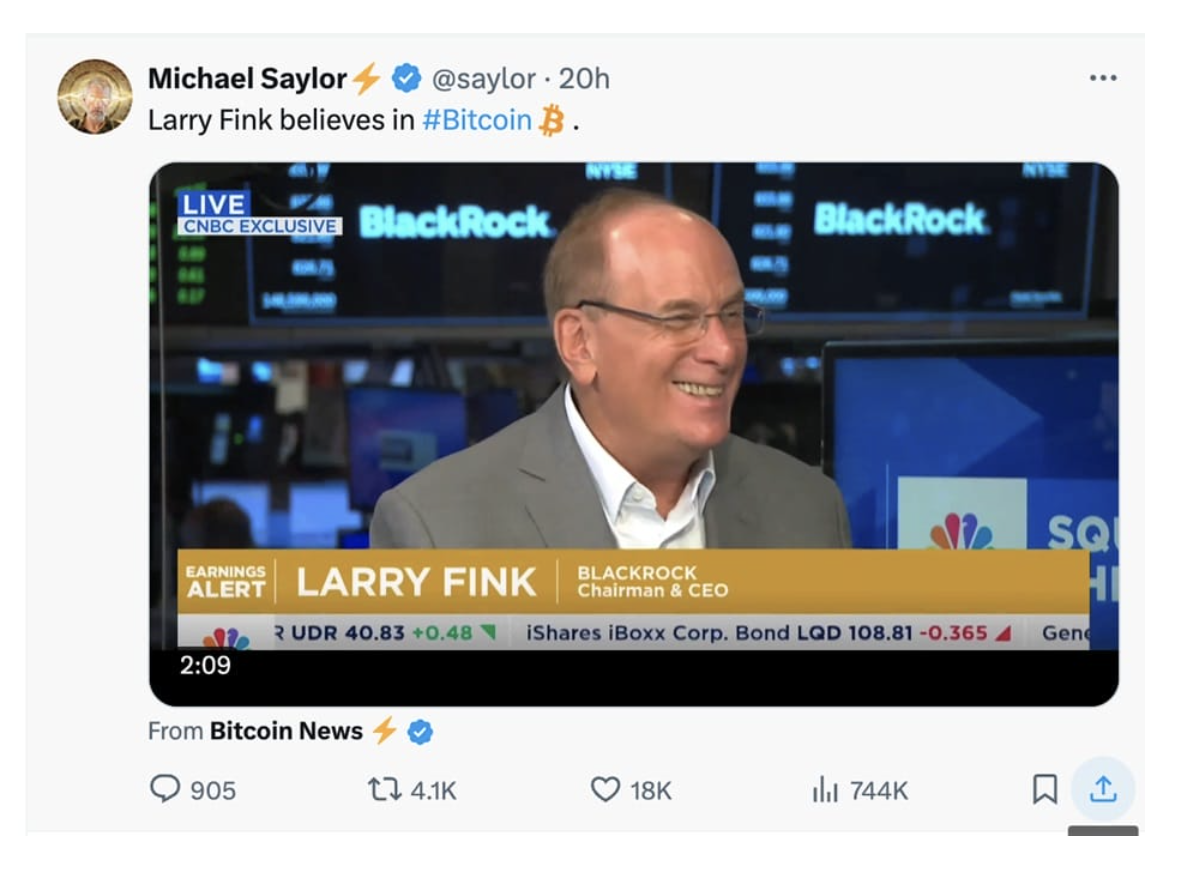Bookmark this tweet
The width and height of the screenshot is (1196, 878).
point(1044,790)
